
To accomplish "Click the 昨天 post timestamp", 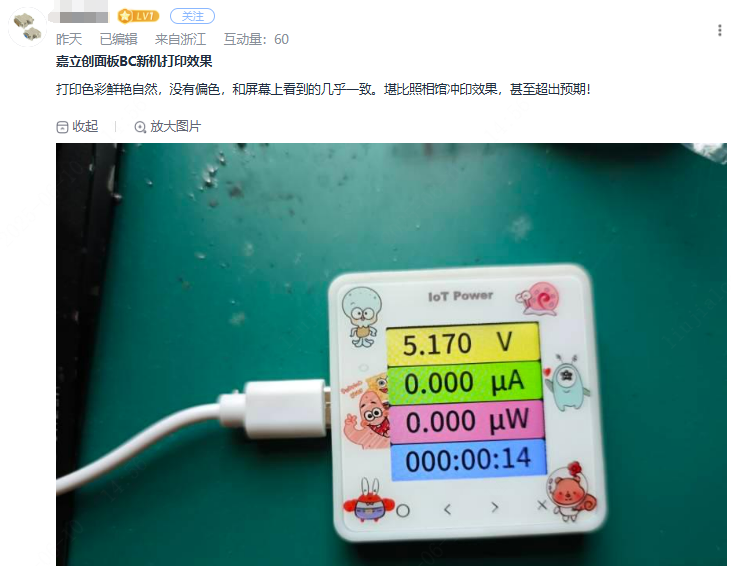I will 69,39.
